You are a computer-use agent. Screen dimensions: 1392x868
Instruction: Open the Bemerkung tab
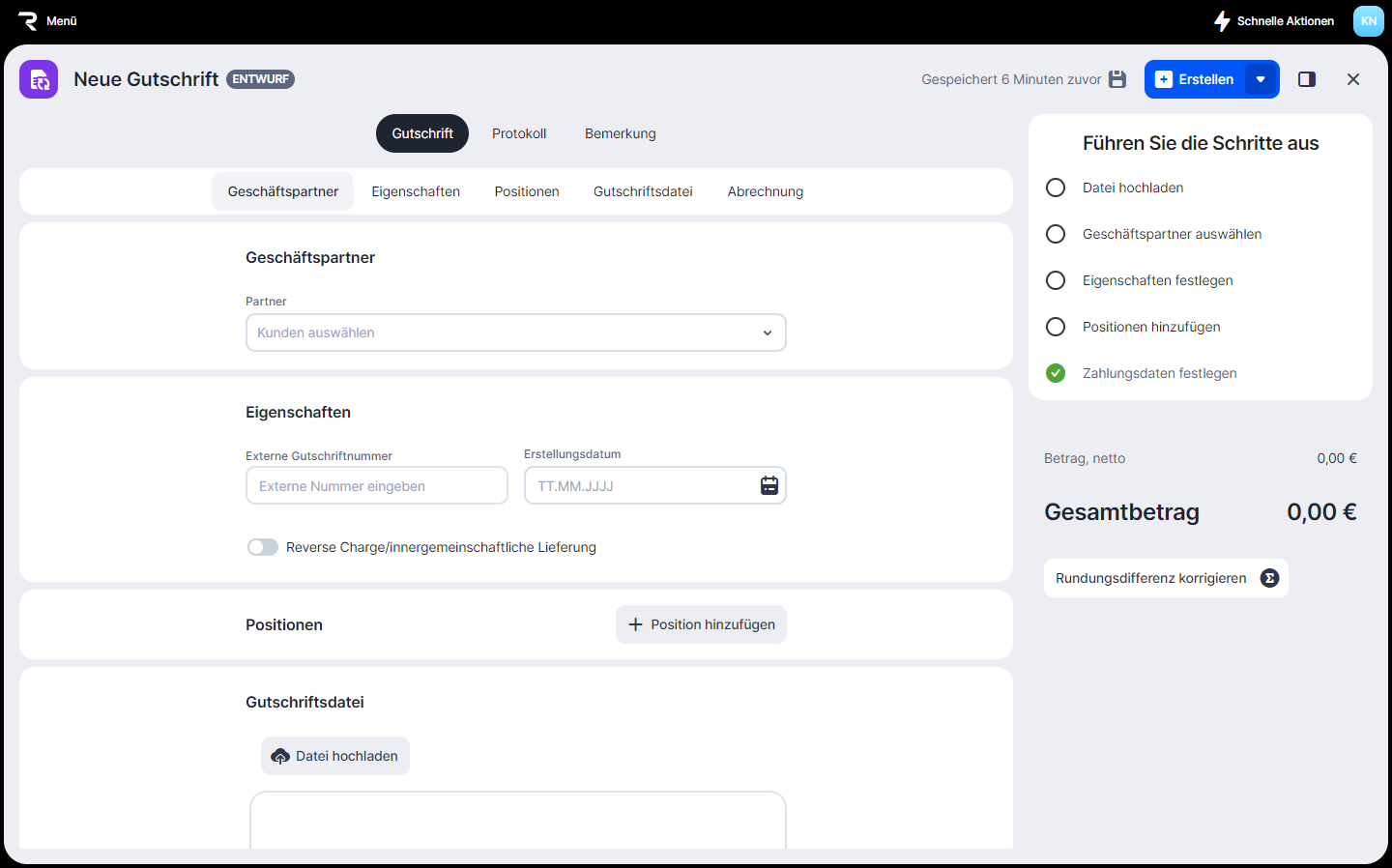pos(620,133)
